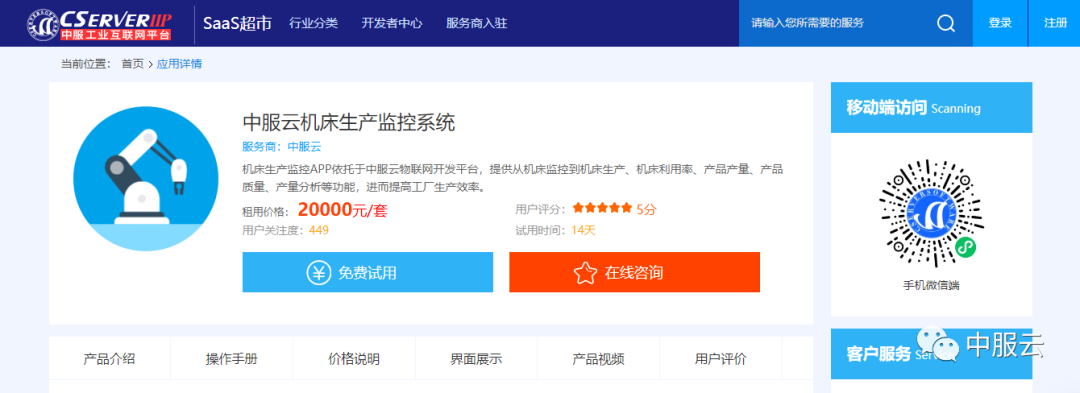Open 开发者中心 navigation item
The height and width of the screenshot is (393, 1080).
[392, 23]
